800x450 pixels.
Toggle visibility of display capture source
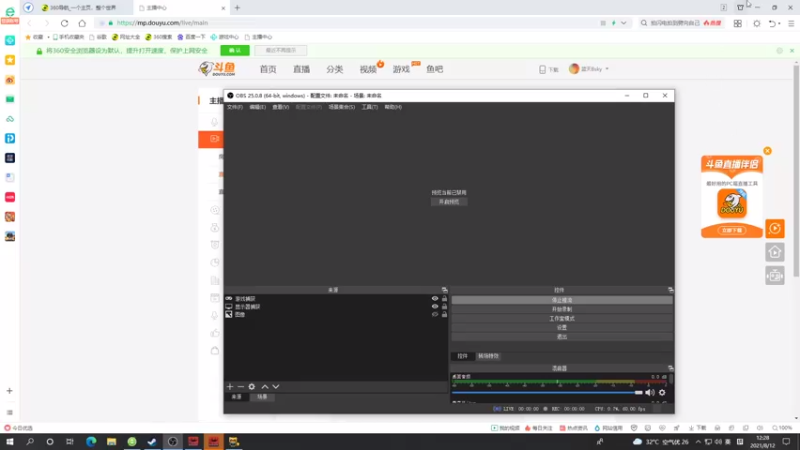pos(435,307)
